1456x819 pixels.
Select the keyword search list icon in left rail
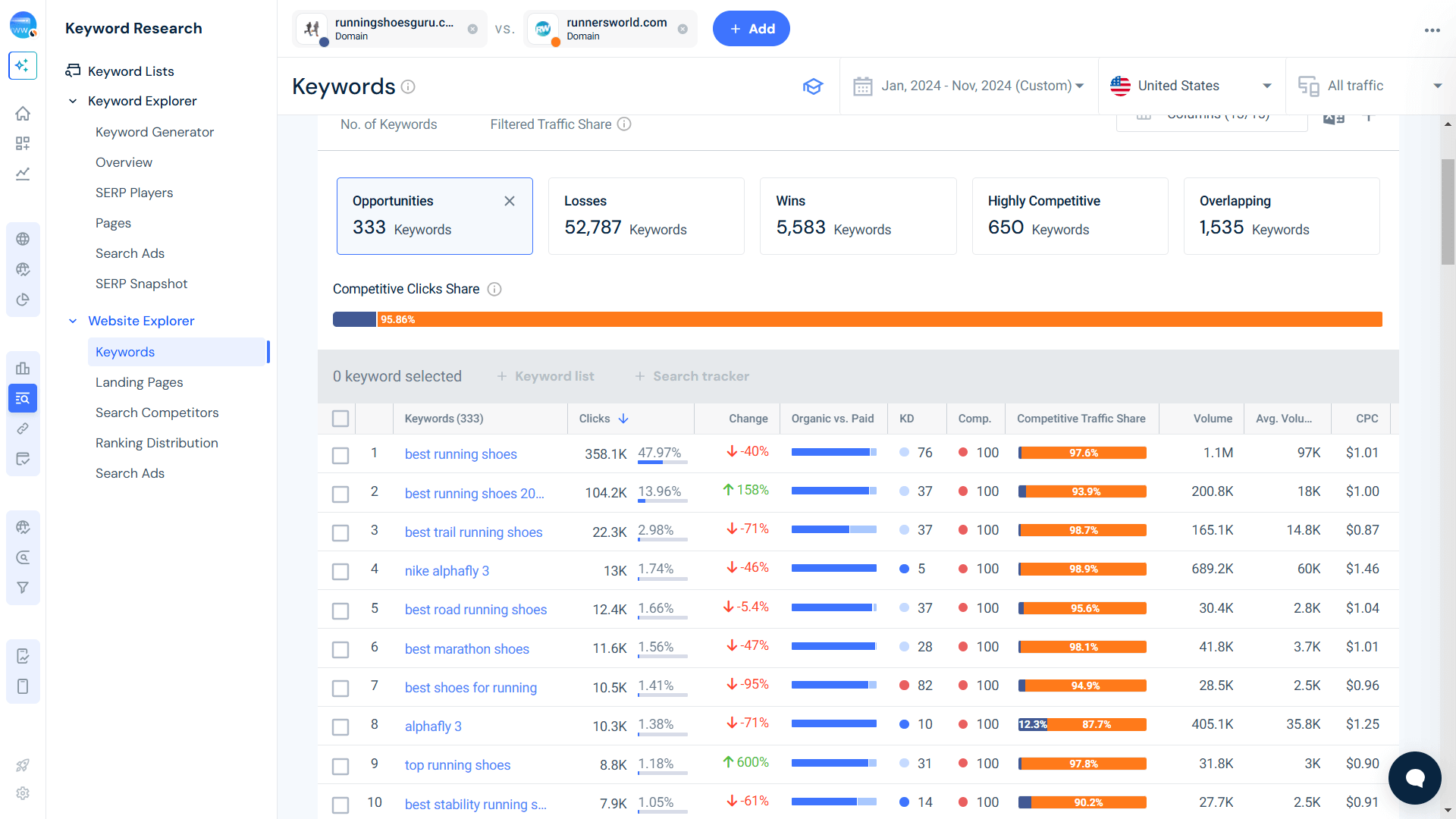23,398
